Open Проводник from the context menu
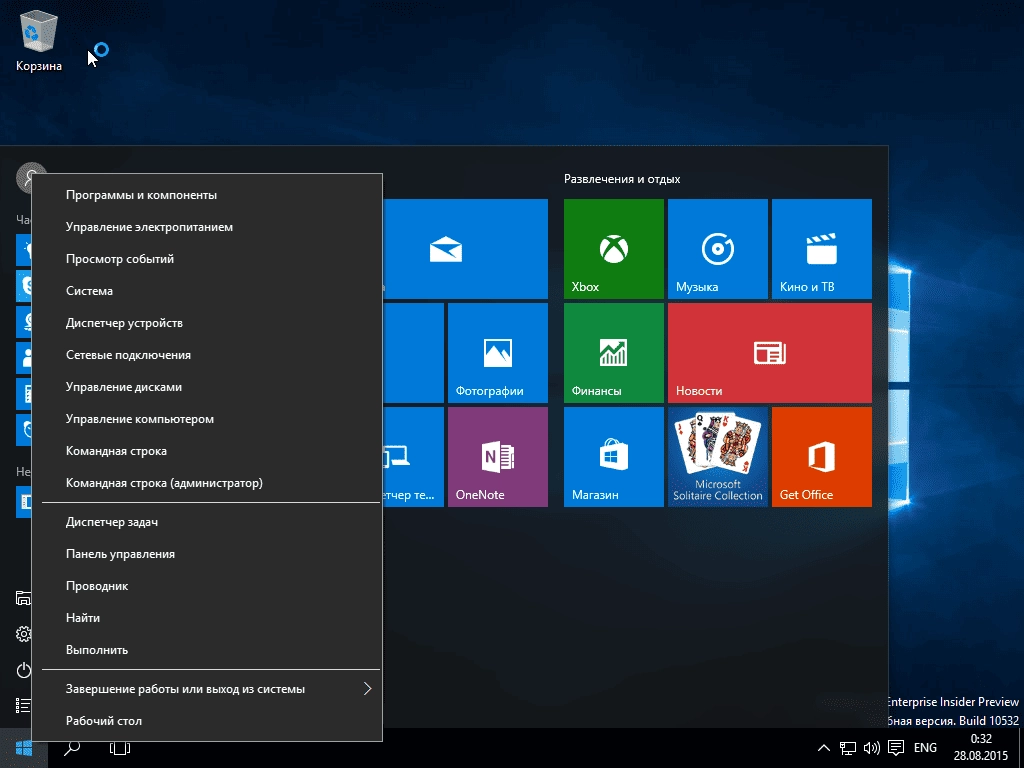The image size is (1024, 768). pos(206,586)
